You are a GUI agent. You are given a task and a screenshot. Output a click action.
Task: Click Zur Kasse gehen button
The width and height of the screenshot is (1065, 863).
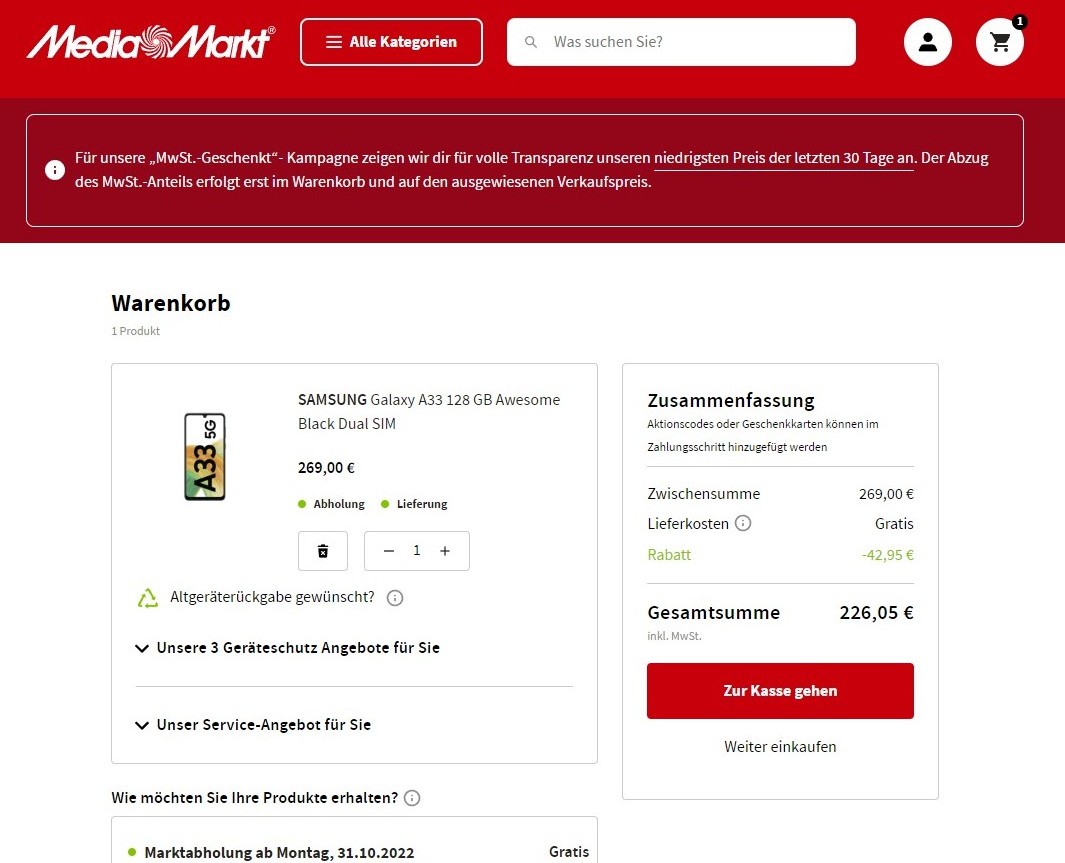tap(780, 691)
